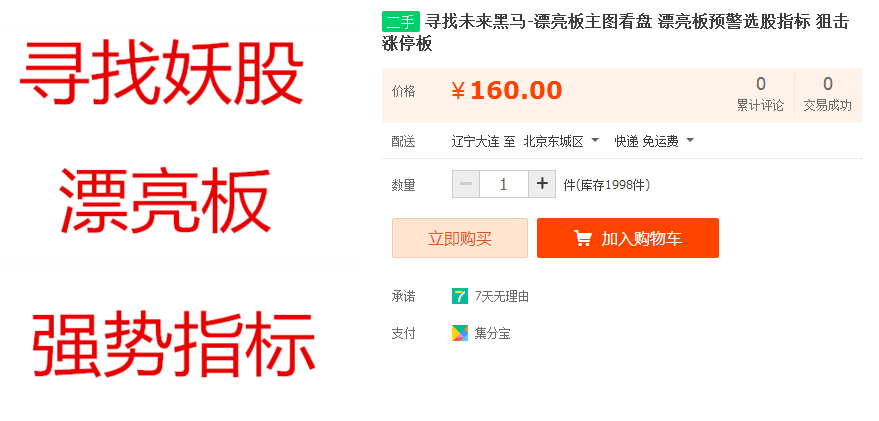Click the colorful 集分宝 payment icon
This screenshot has width=879, height=421.
(x=460, y=334)
